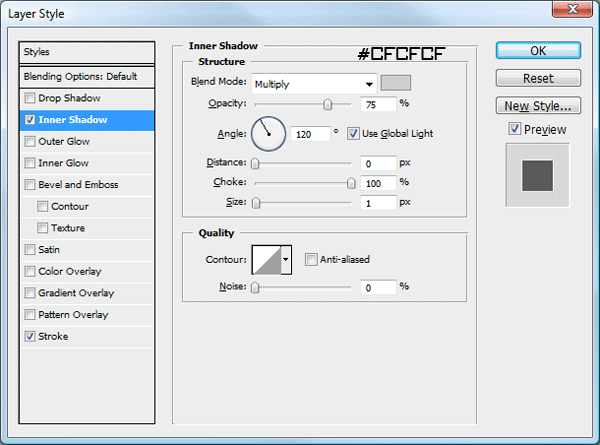Image resolution: width=600 pixels, height=445 pixels.
Task: Click the Opacity slider handle
Action: (328, 104)
